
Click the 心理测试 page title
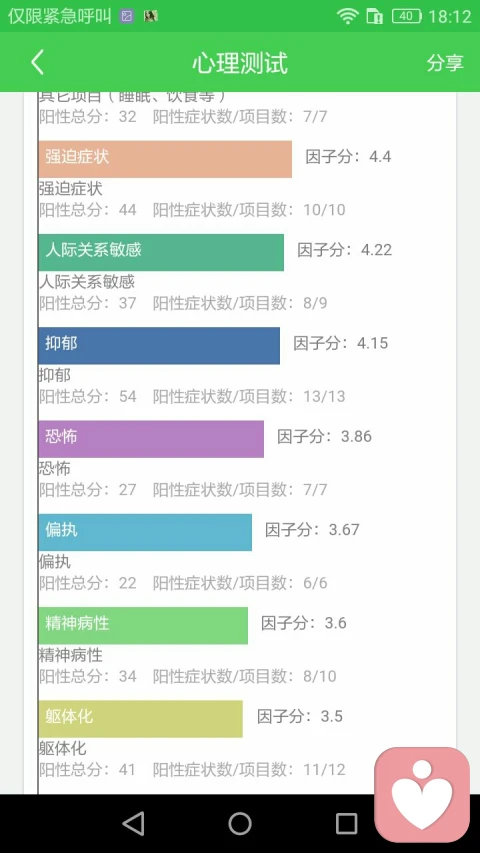point(240,63)
